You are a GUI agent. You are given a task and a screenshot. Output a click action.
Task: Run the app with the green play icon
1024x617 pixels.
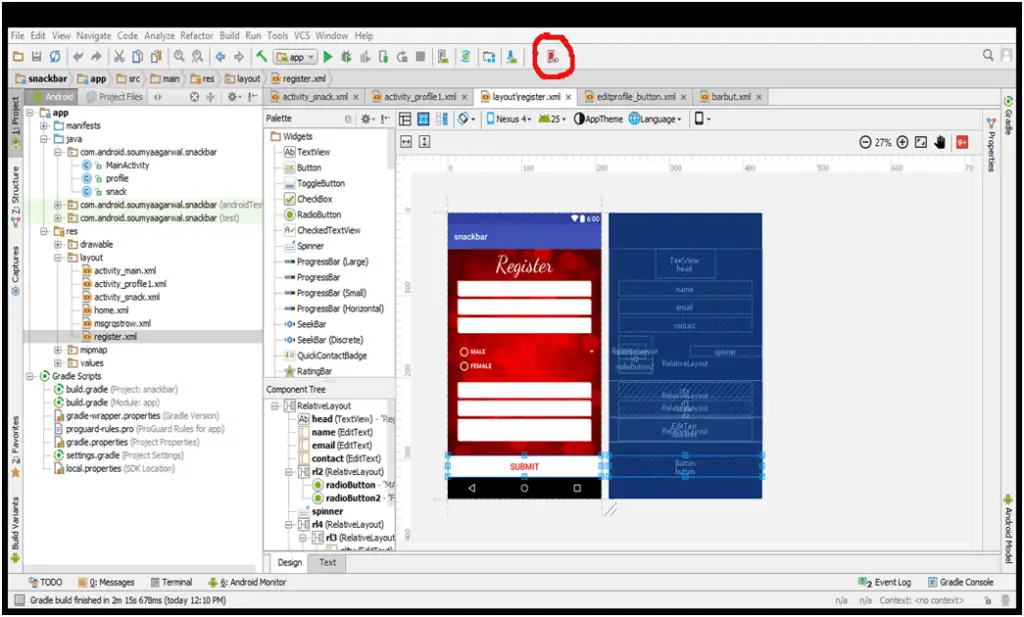point(327,56)
